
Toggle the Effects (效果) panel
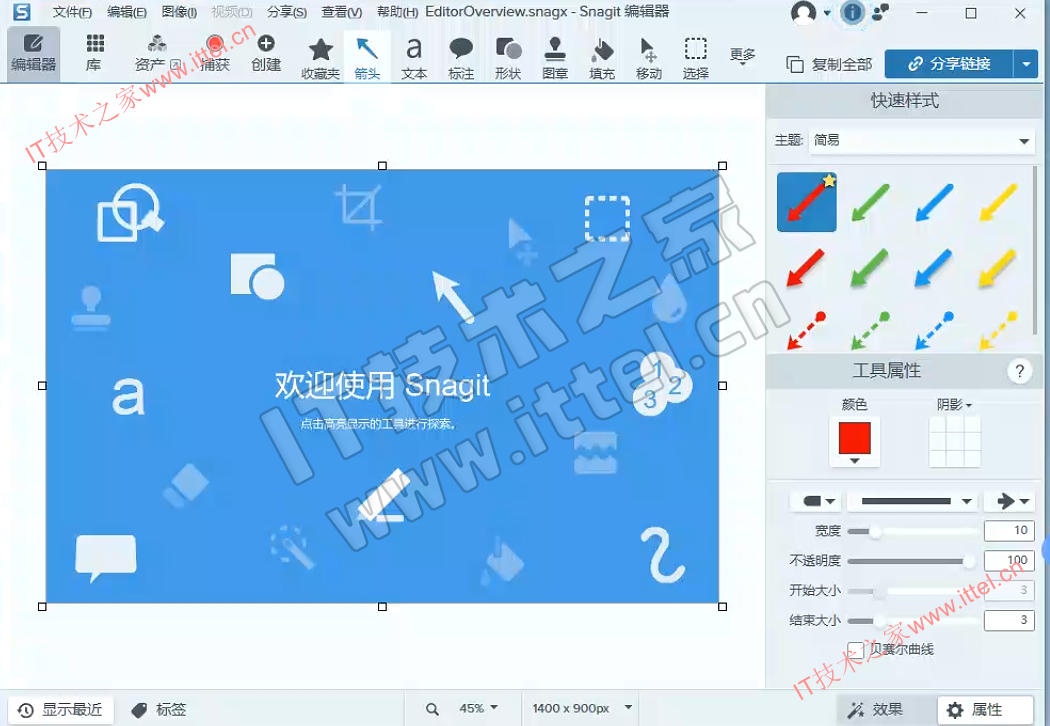pyautogui.click(x=876, y=709)
